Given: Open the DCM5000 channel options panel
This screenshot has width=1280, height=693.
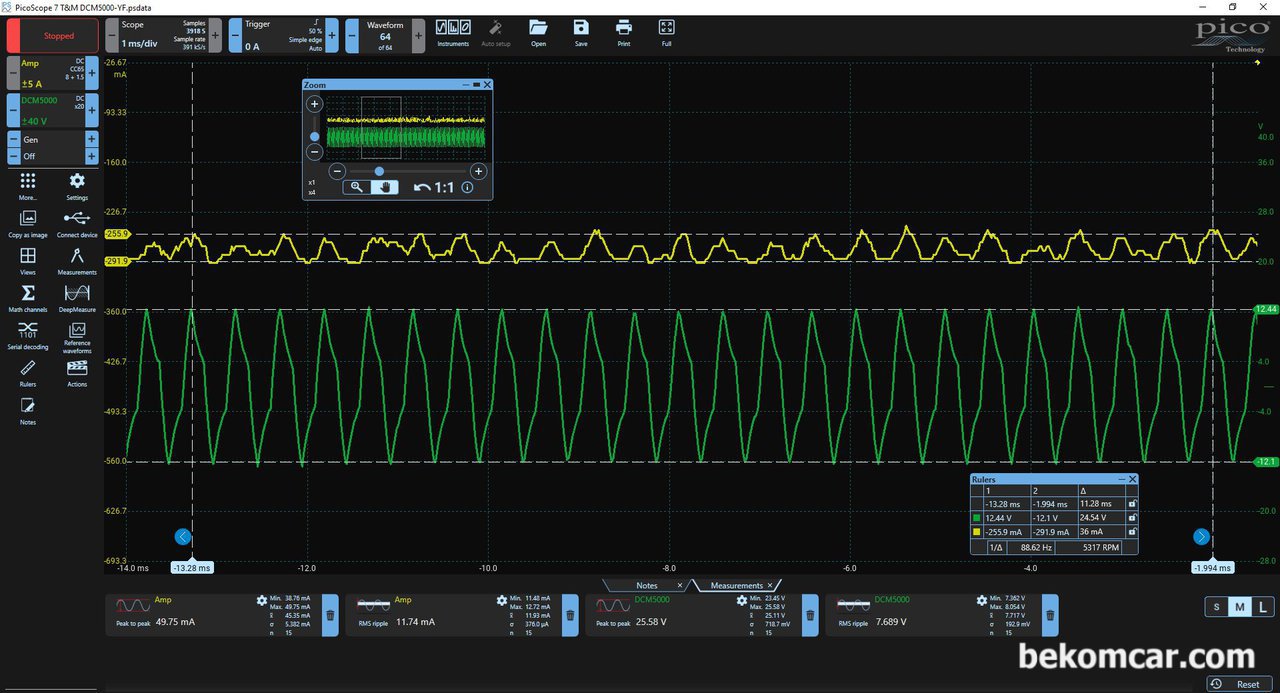Looking at the screenshot, I should point(52,110).
